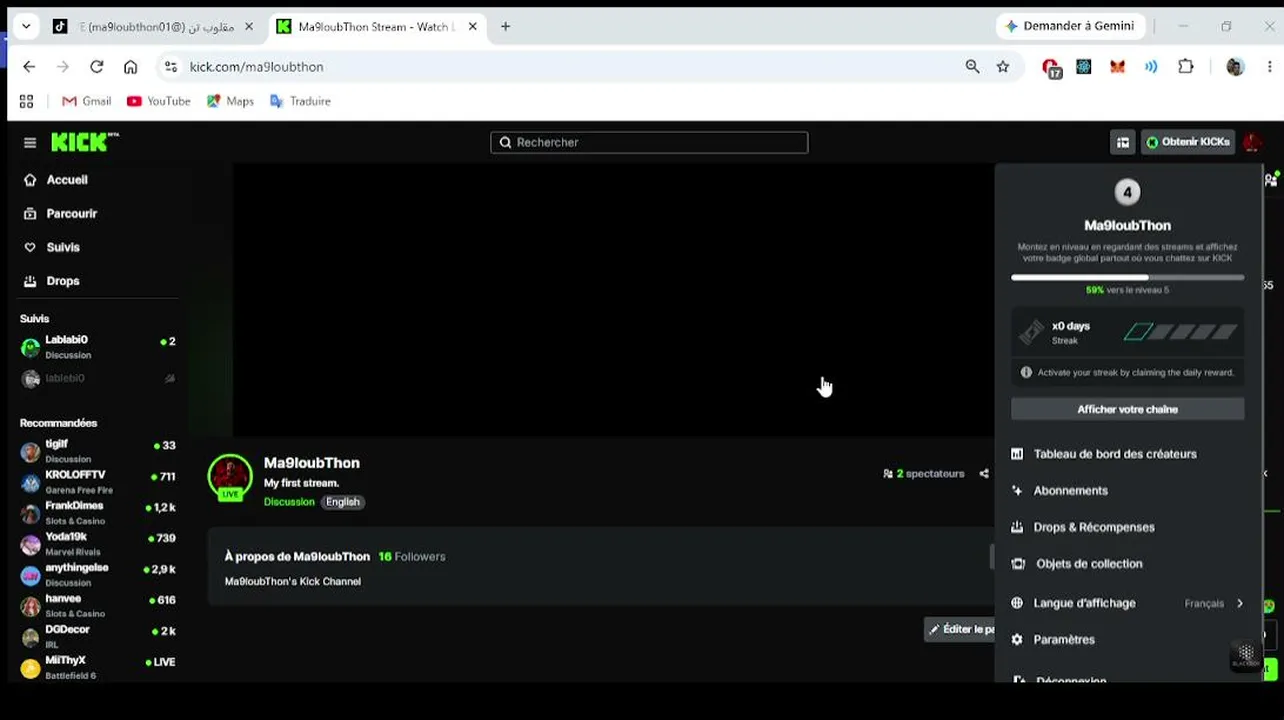This screenshot has width=1284, height=720.
Task: Switch to the Ma9loubThon Stream tab
Action: tap(377, 27)
